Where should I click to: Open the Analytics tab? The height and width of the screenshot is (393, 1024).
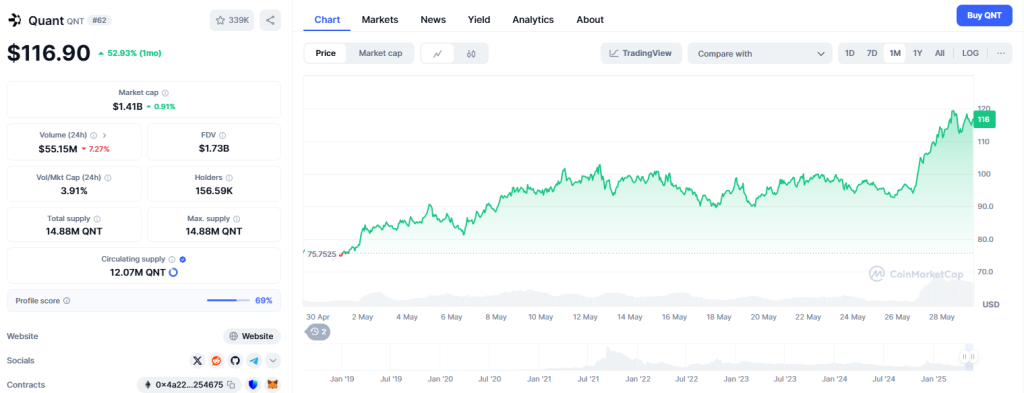533,20
